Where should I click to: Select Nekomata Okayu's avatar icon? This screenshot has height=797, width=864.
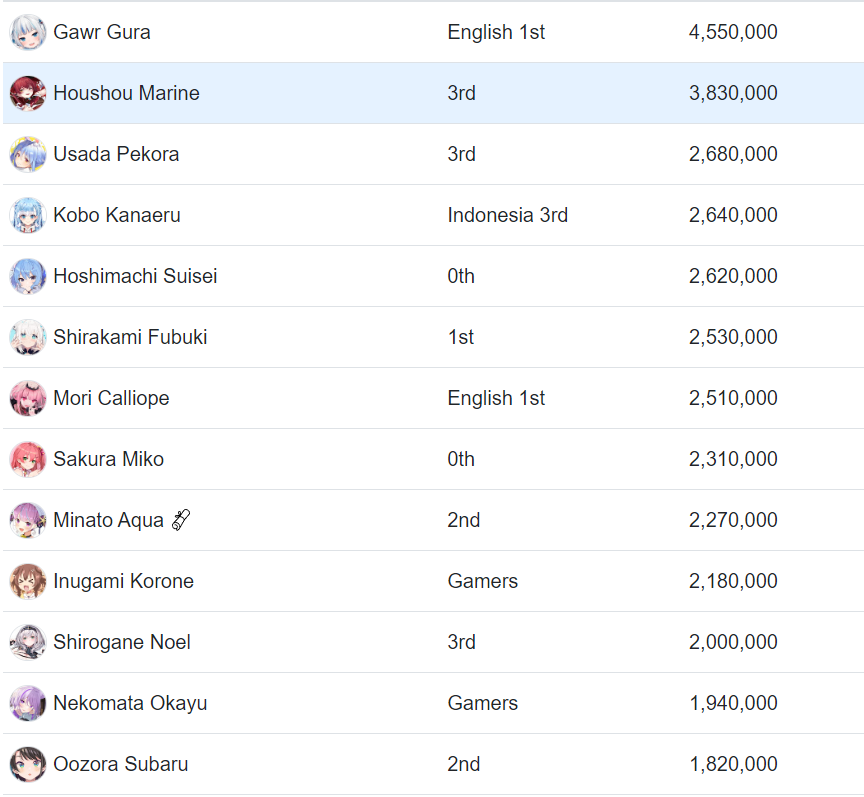[28, 703]
